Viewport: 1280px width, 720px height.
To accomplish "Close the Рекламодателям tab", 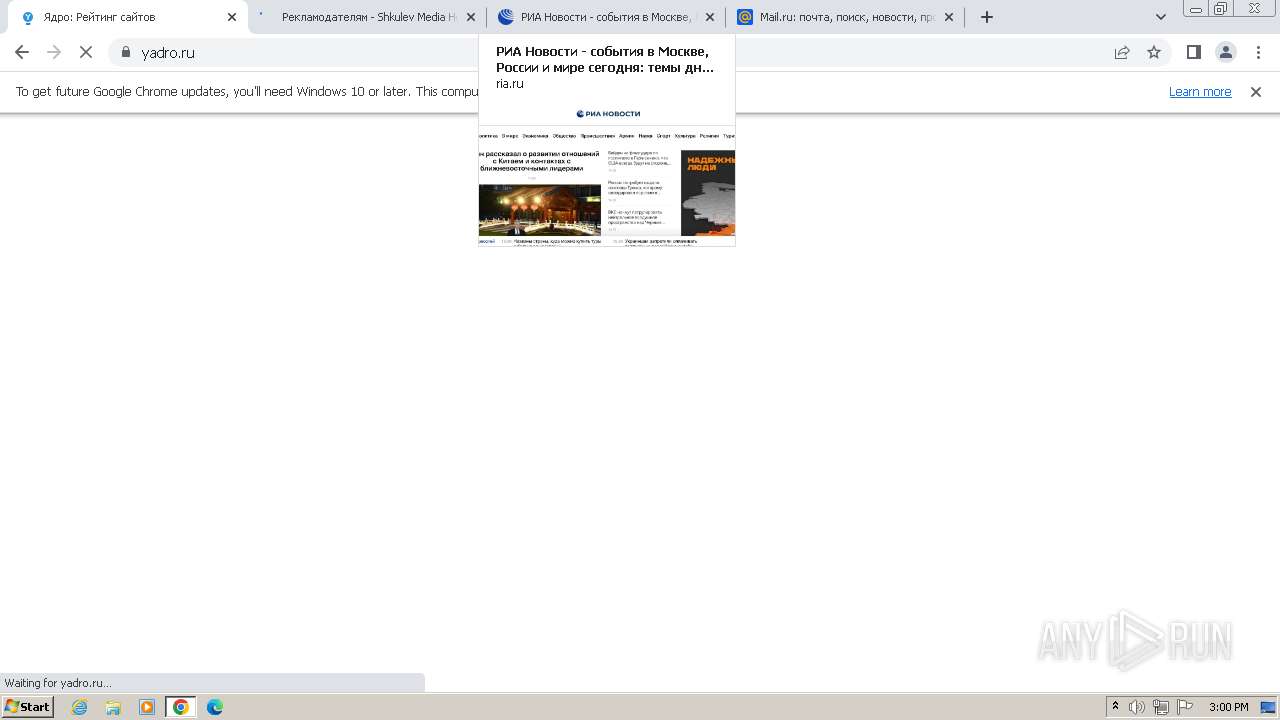I will click(471, 17).
